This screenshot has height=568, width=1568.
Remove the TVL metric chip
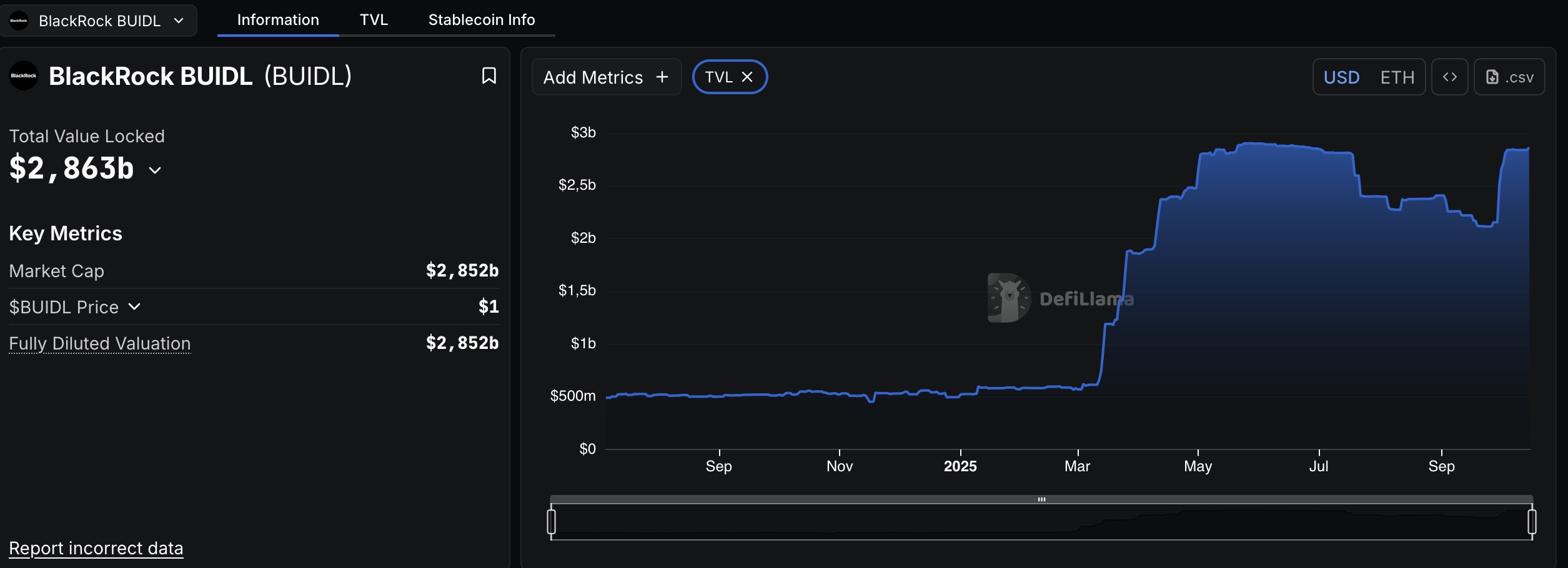[747, 77]
